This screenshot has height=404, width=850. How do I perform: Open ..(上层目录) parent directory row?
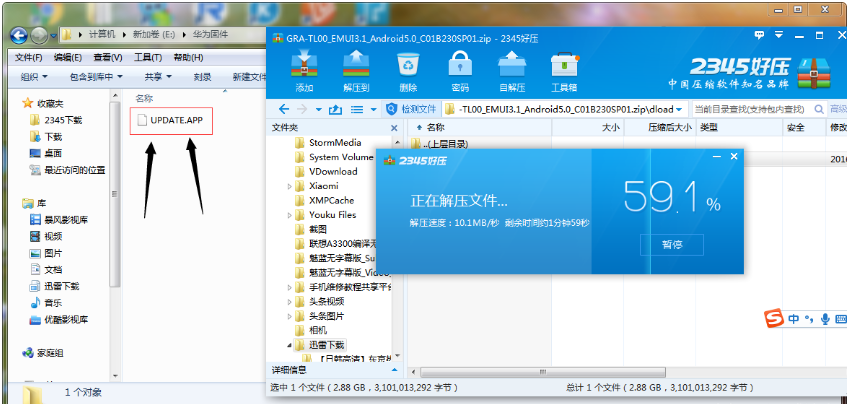coord(440,144)
